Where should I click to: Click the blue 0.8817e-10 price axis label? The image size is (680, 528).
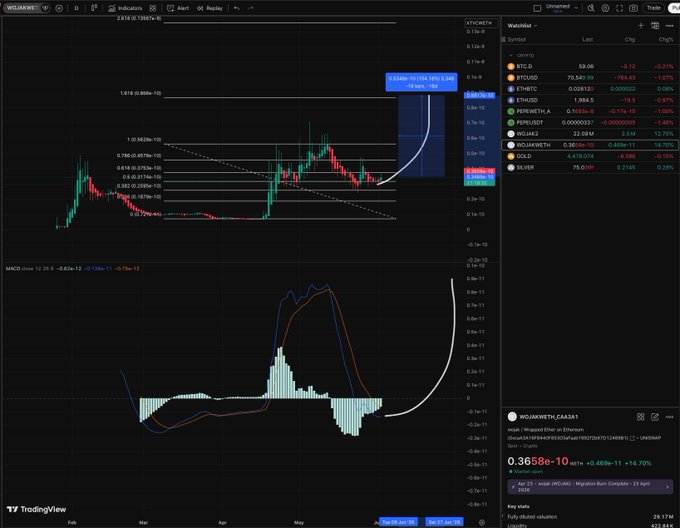(480, 95)
